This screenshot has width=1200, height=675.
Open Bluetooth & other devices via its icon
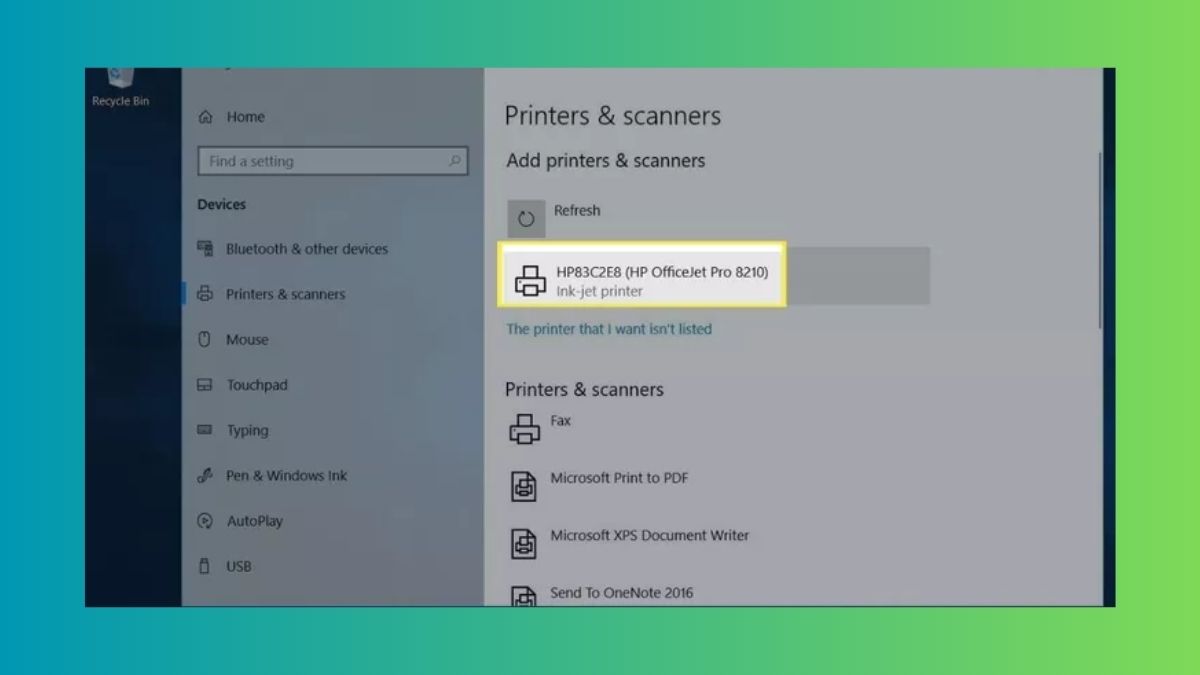[x=205, y=249]
